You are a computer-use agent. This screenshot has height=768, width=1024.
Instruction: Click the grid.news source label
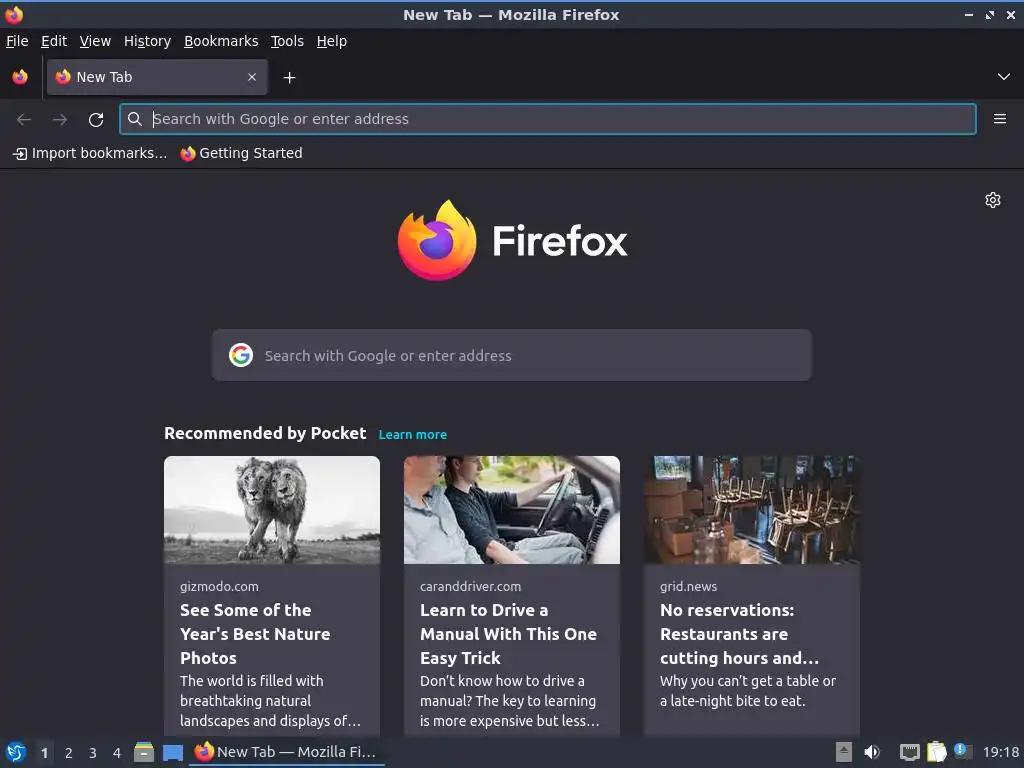click(688, 586)
